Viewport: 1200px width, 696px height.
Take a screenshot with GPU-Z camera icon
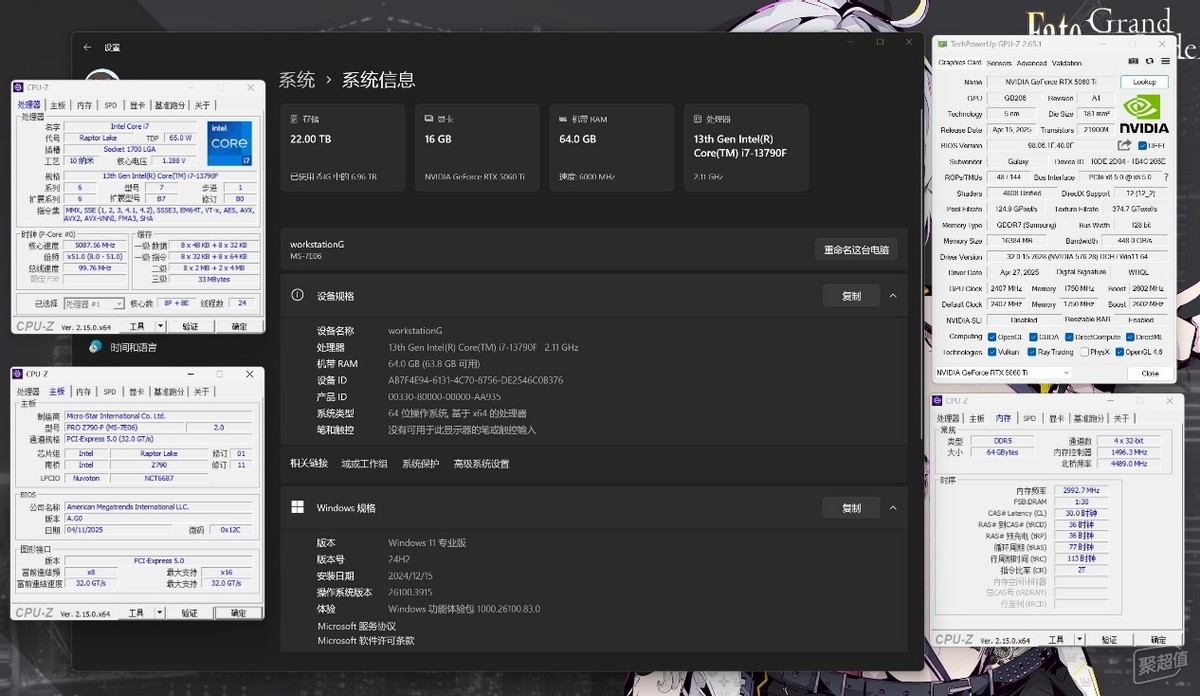pos(1134,62)
